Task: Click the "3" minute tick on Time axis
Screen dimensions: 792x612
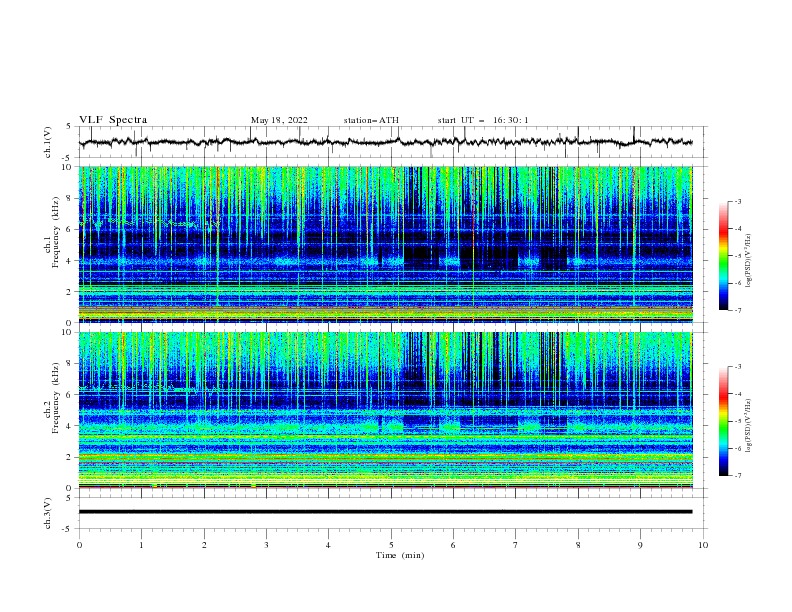Action: [x=266, y=545]
